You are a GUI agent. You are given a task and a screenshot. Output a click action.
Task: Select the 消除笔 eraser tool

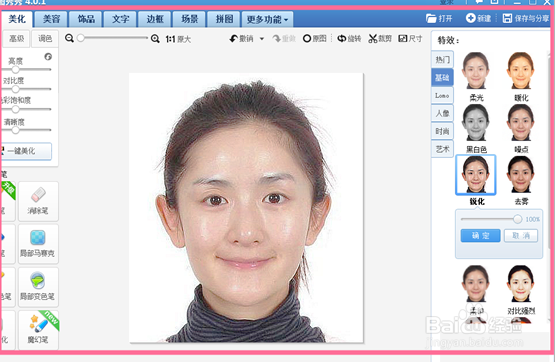38,201
